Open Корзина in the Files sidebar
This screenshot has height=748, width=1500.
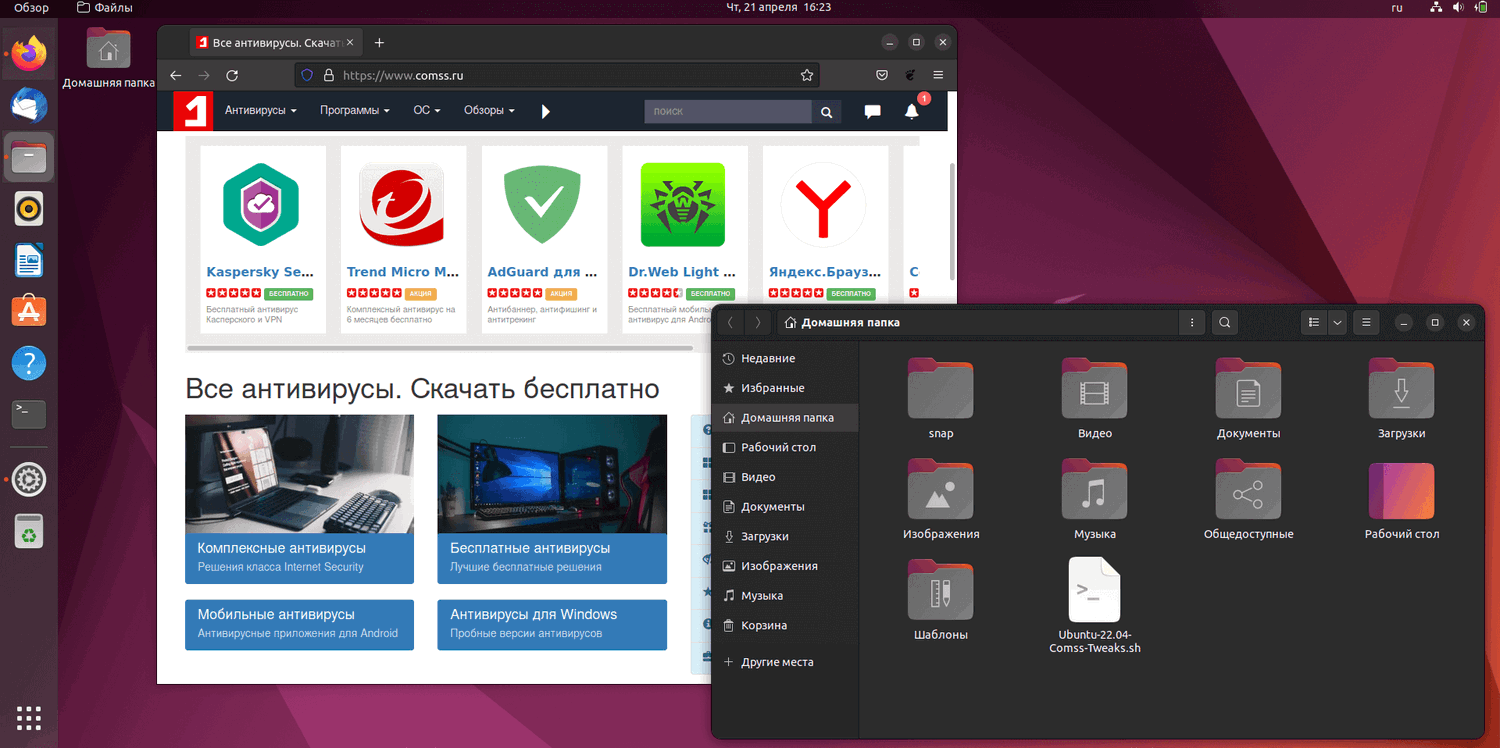pyautogui.click(x=785, y=625)
